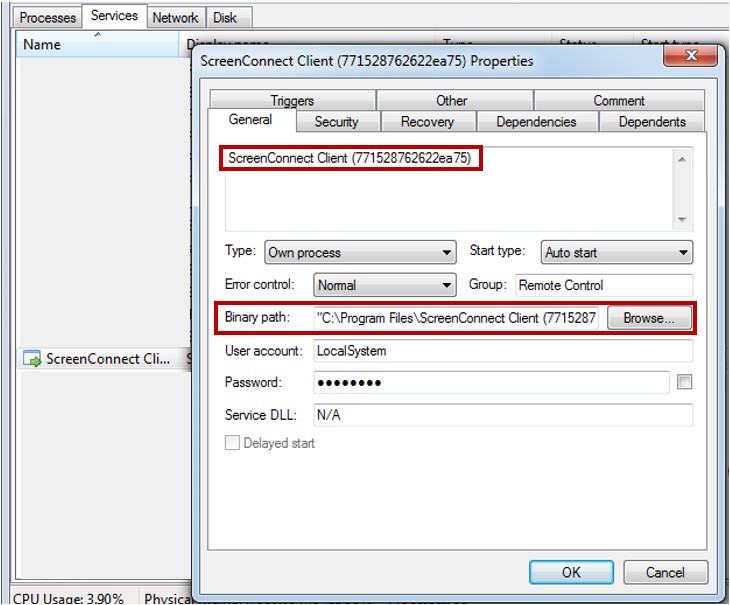Open the Security tab
This screenshot has width=730, height=605.
coord(337,122)
